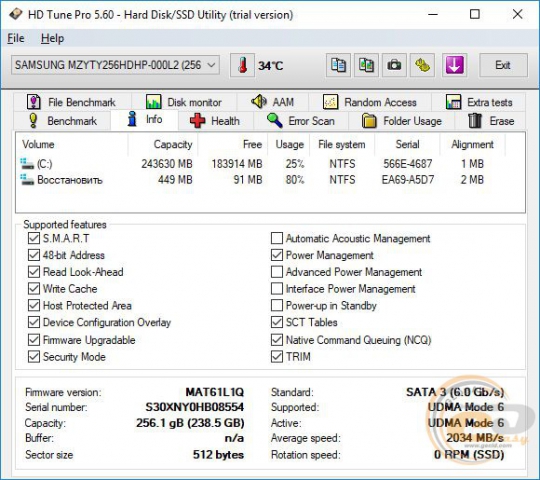Toggle the Host Protected Area checkbox
540x480 pixels.
[x=34, y=305]
